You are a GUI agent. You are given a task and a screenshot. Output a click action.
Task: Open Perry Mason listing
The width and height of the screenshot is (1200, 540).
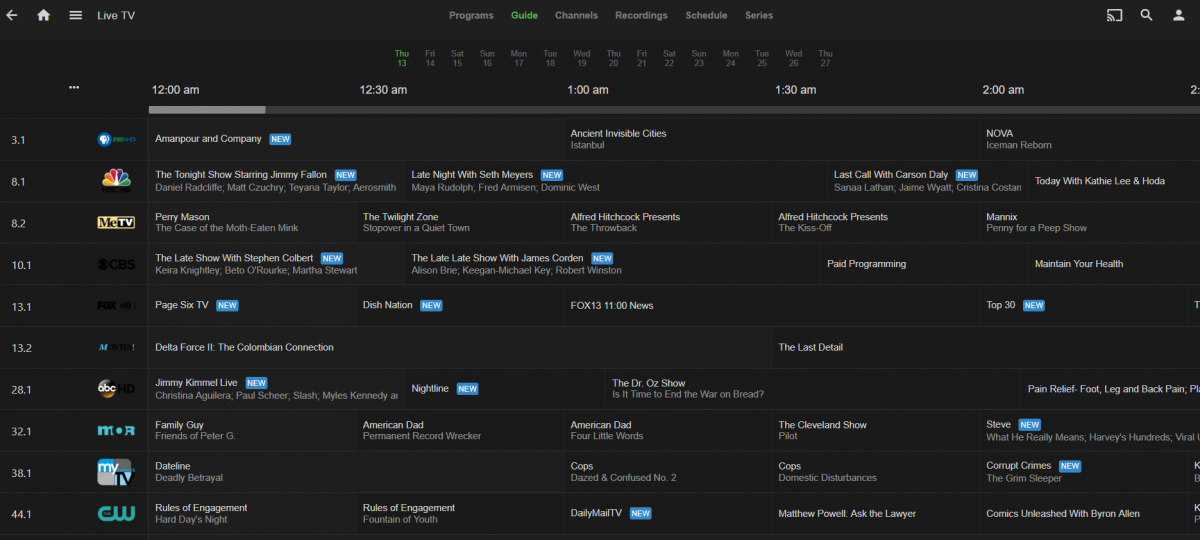pos(252,222)
